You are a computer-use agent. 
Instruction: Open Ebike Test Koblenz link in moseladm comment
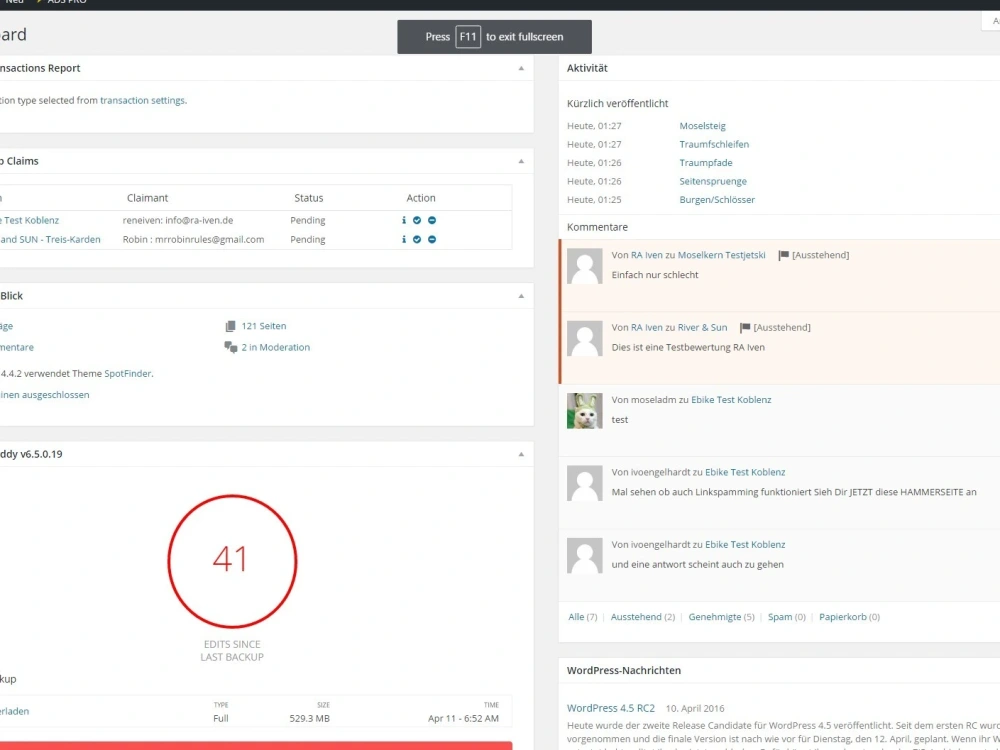coord(731,399)
